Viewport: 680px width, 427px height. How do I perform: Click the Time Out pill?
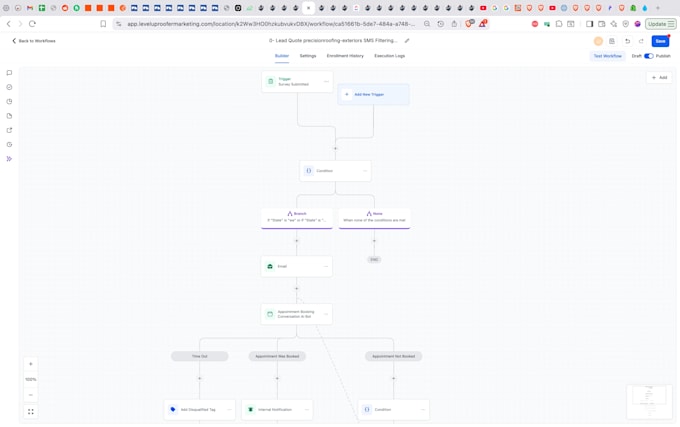pos(199,356)
